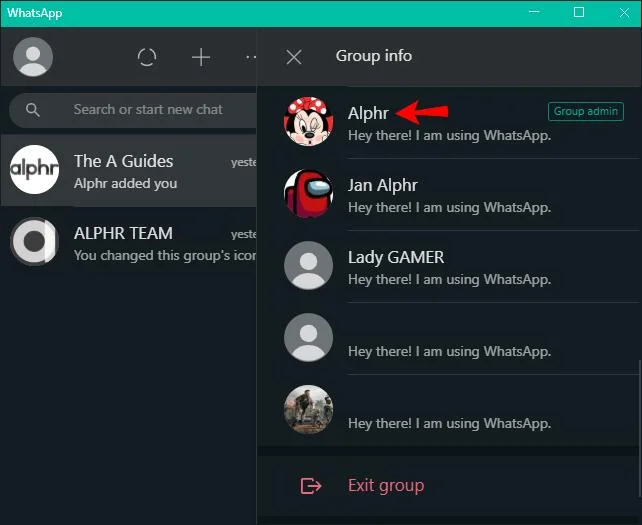Select group participant Alphr
This screenshot has width=642, height=525.
[449, 122]
